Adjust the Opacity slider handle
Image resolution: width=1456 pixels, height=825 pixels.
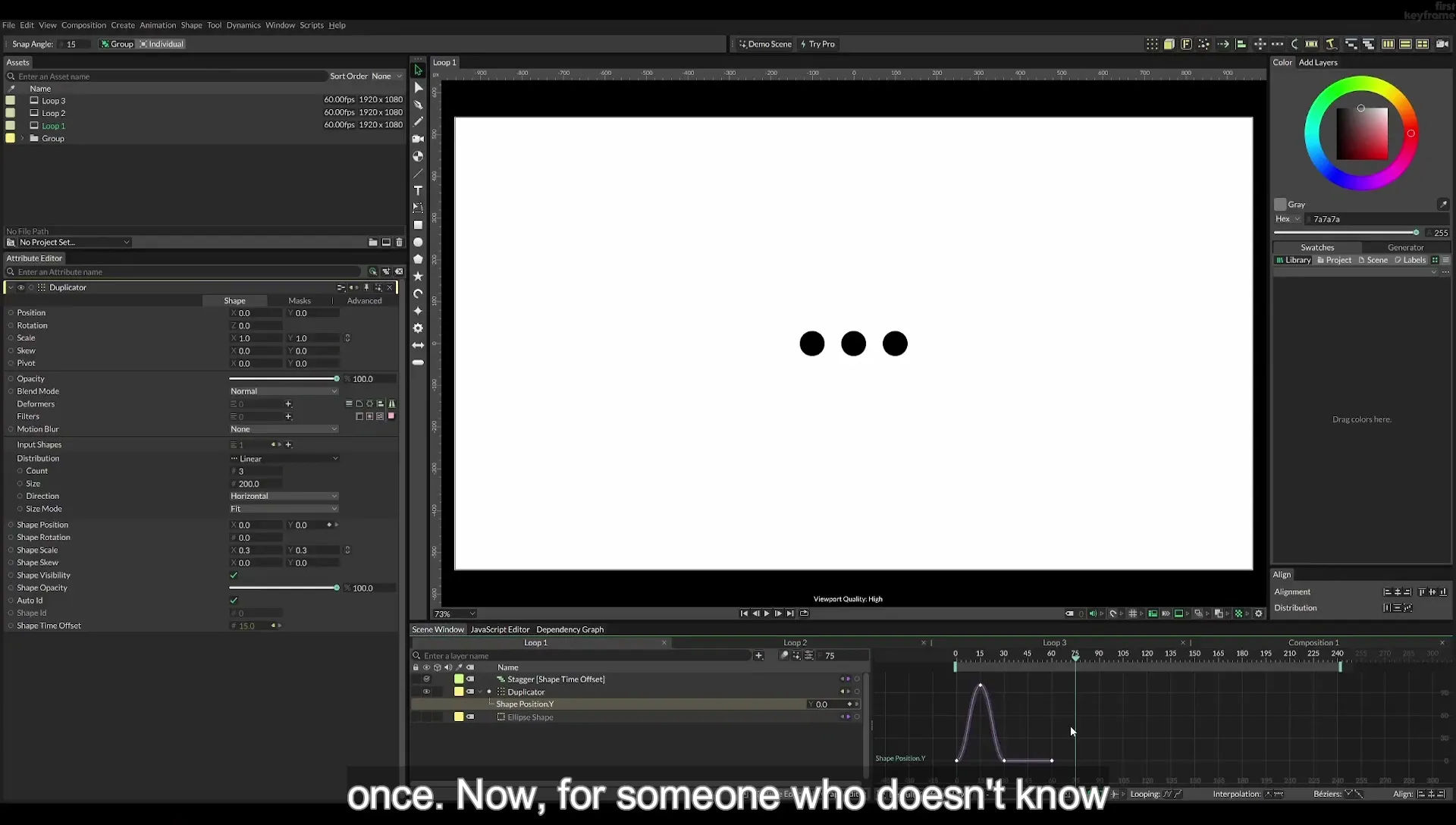337,379
